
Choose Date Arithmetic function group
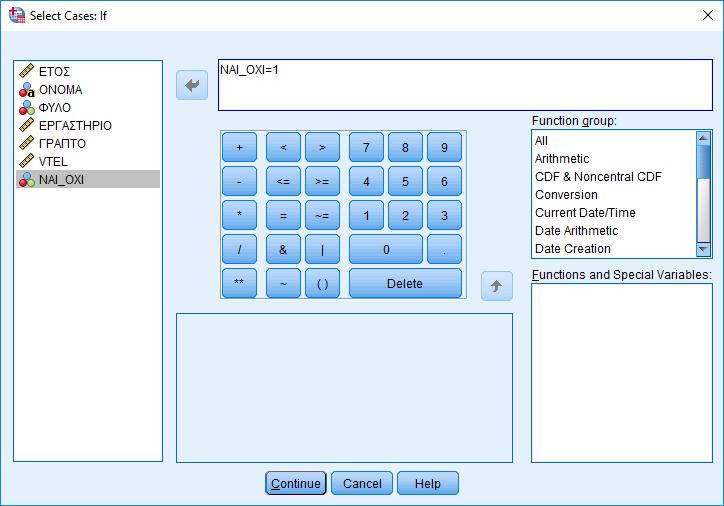tap(614, 230)
